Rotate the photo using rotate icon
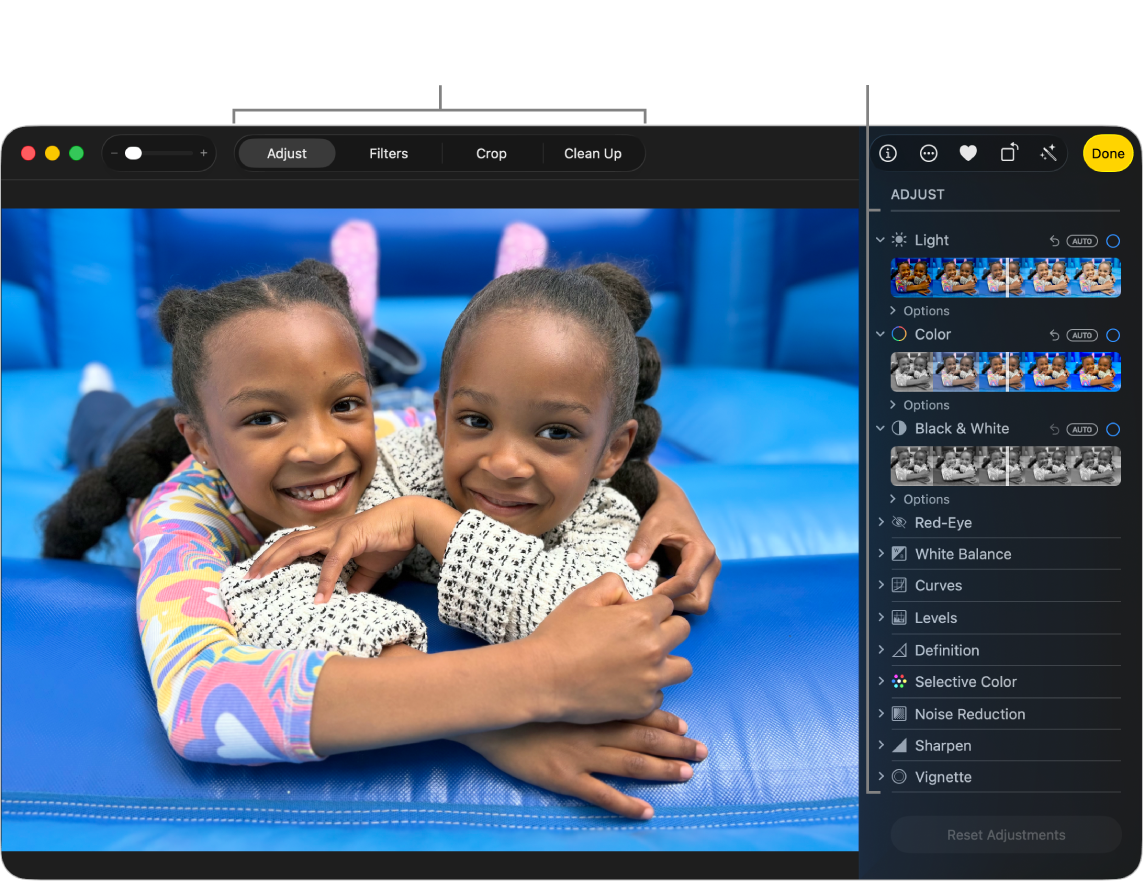The image size is (1144, 884). (x=1009, y=152)
